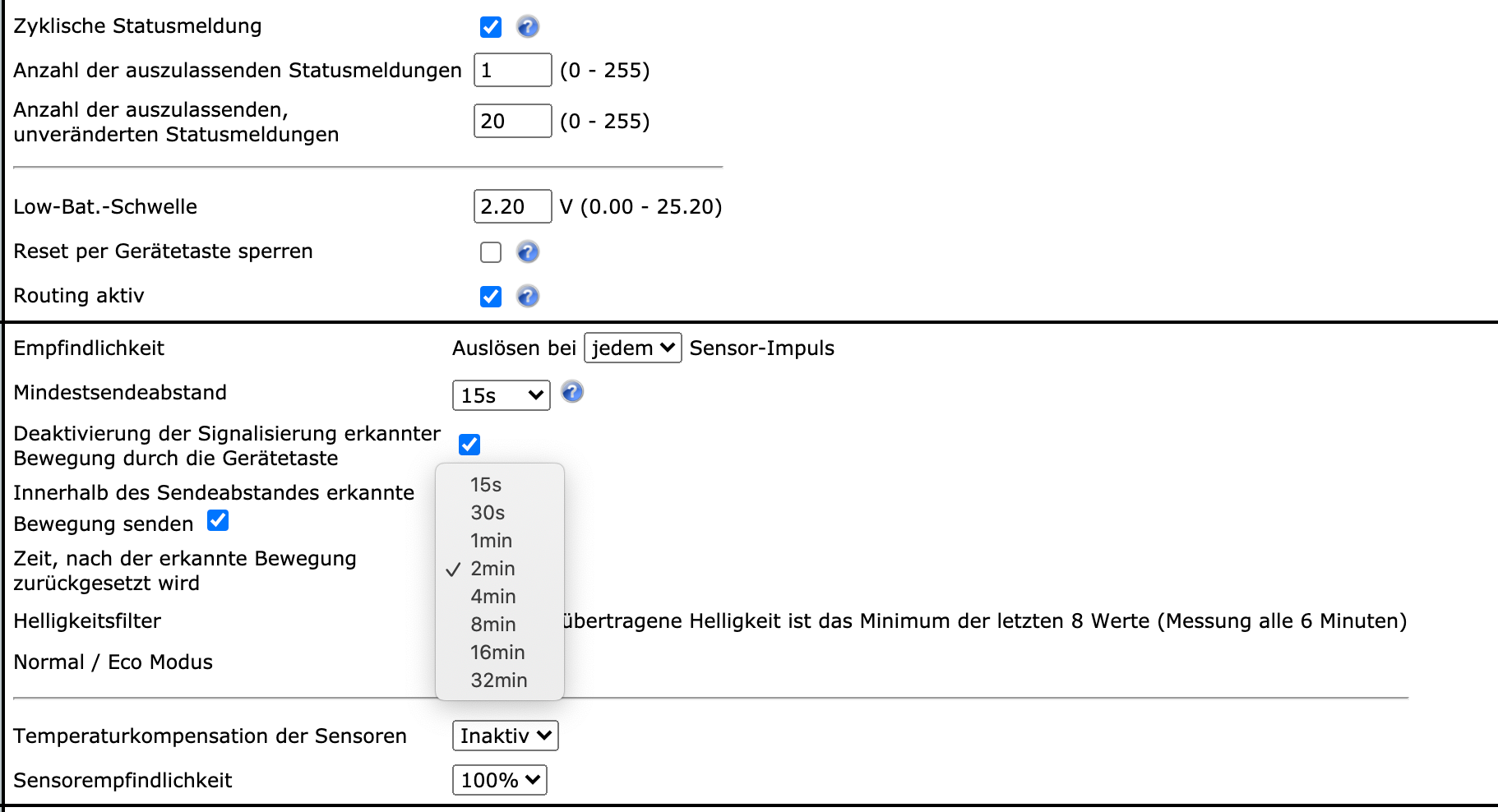
Task: Click the auszulassenden Statusmeldungen field with 1
Action: 513,70
